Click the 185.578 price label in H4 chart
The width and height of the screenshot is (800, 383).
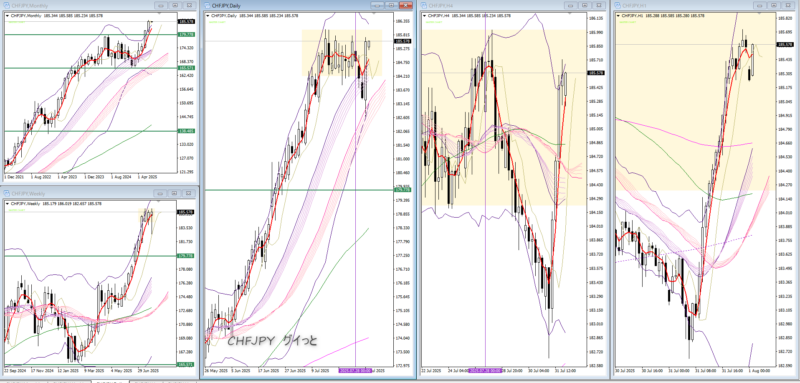coord(596,72)
